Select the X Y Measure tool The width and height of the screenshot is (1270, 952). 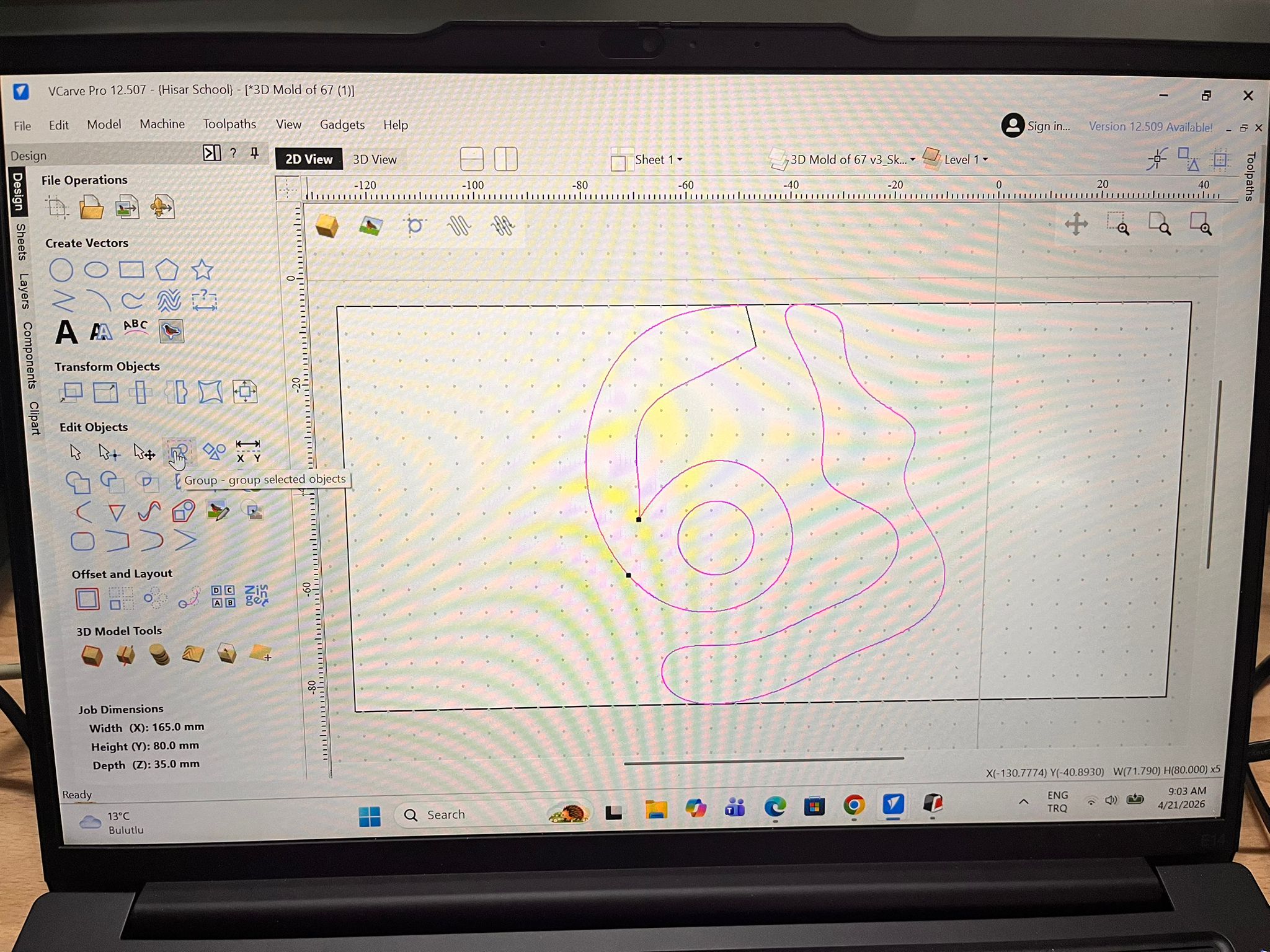[x=248, y=451]
